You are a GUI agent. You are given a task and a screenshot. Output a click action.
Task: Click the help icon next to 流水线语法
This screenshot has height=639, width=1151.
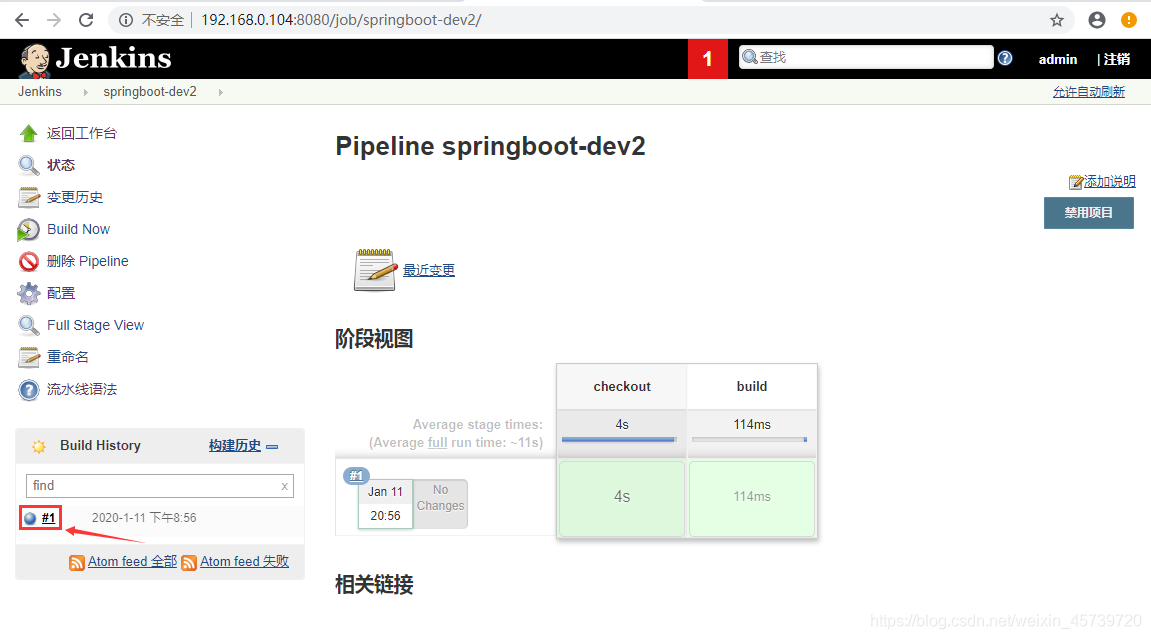click(x=29, y=390)
